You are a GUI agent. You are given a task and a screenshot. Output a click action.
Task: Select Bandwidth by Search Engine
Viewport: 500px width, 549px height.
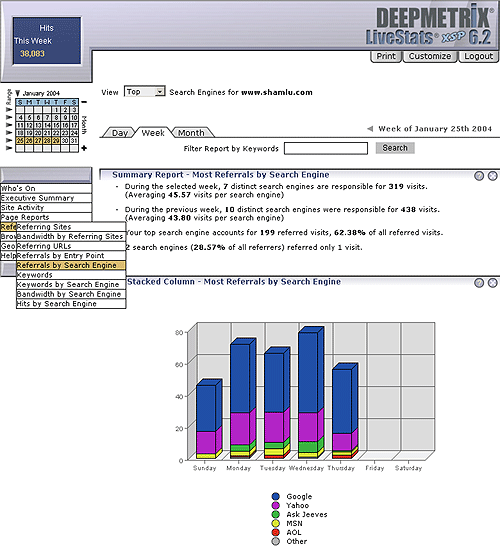pyautogui.click(x=71, y=294)
